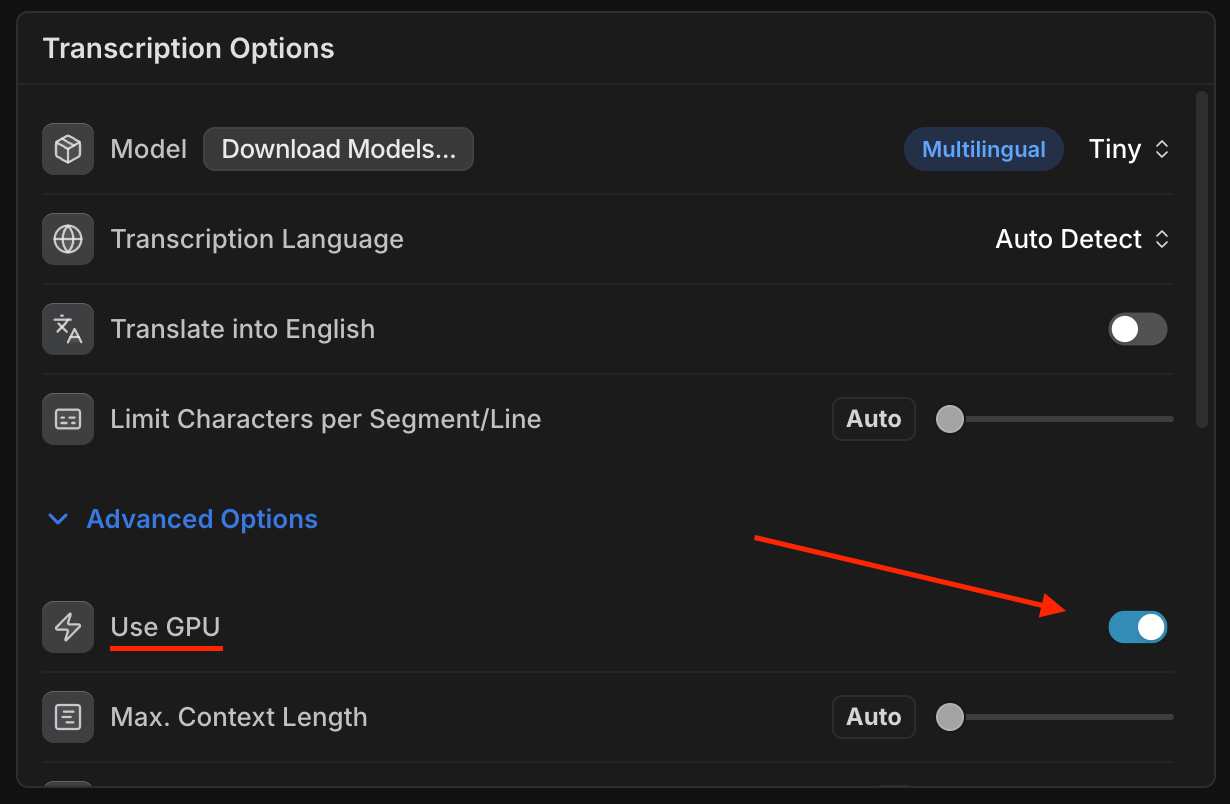The image size is (1230, 804).
Task: Click the Download Models... button
Action: [338, 149]
